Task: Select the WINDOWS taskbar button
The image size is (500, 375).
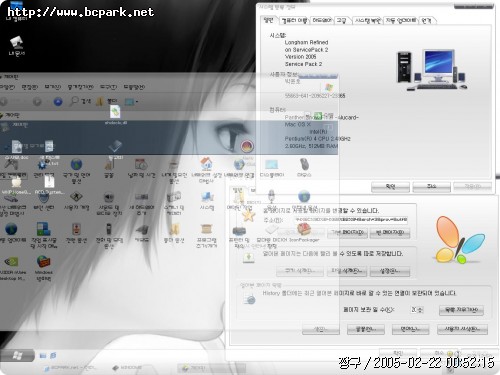Action: tap(128, 368)
